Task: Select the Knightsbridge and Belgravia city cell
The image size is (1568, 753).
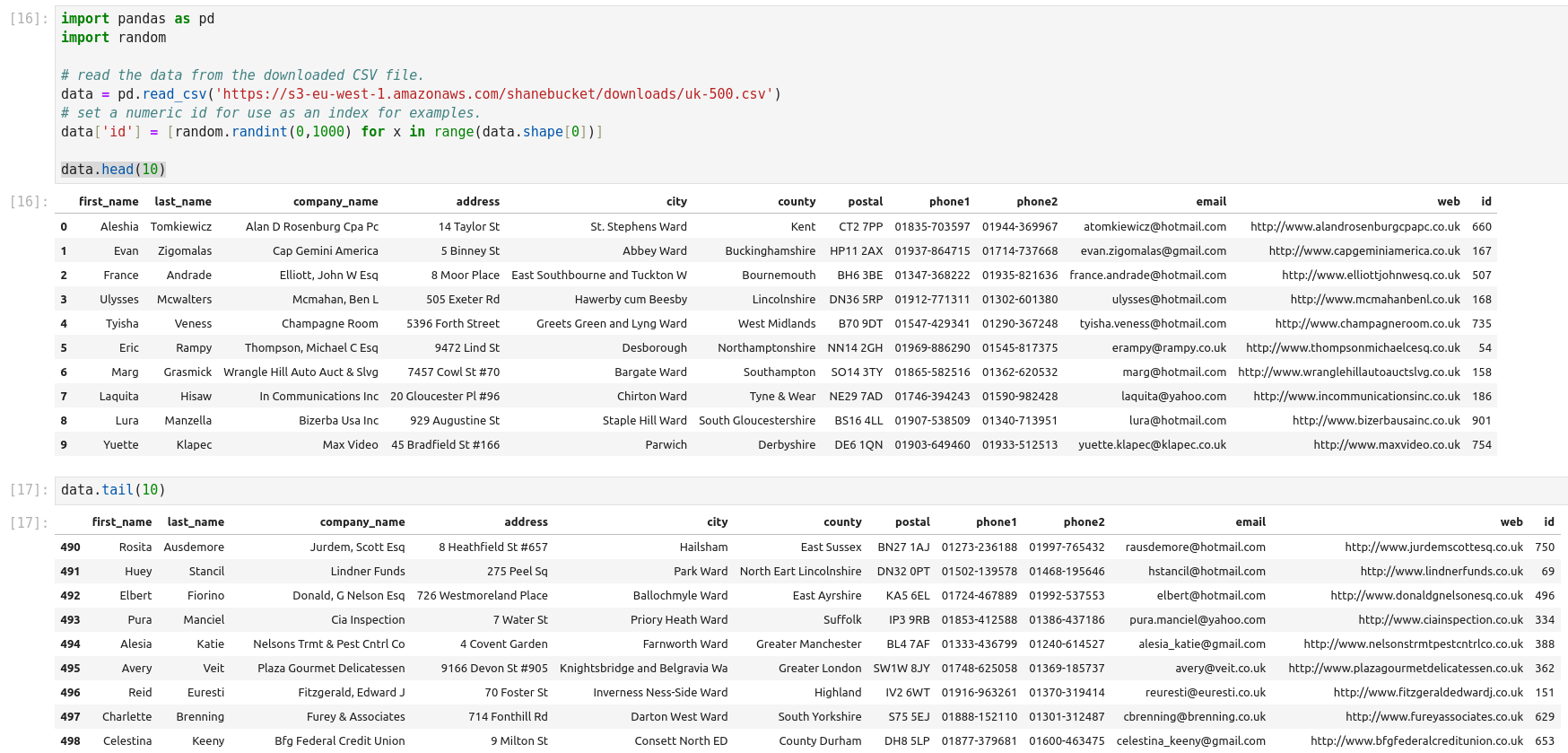Action: [643, 669]
